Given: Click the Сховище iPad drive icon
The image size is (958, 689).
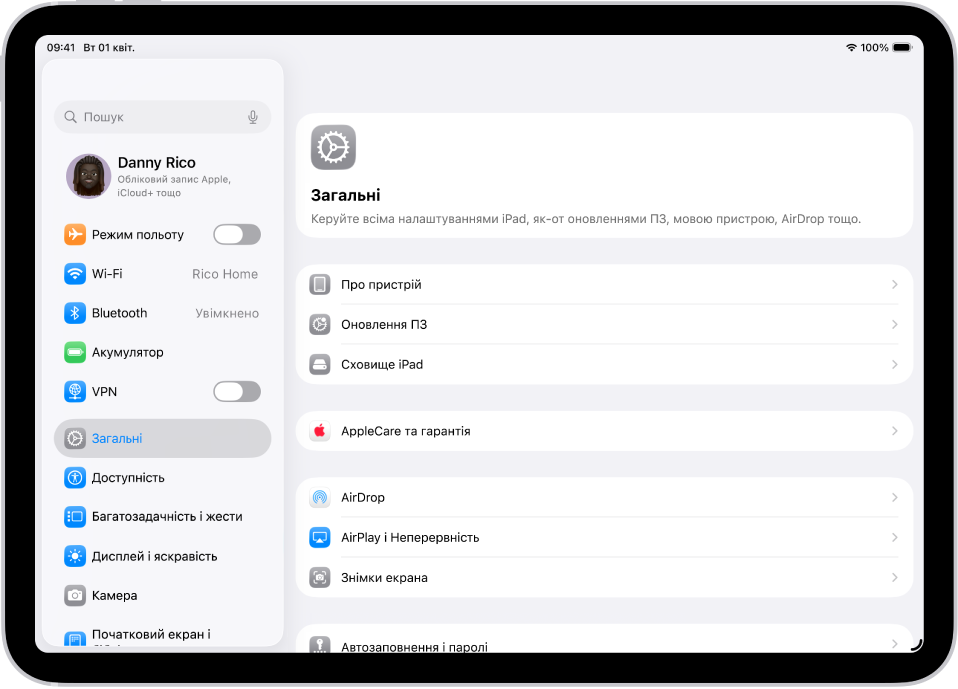Looking at the screenshot, I should (x=320, y=365).
